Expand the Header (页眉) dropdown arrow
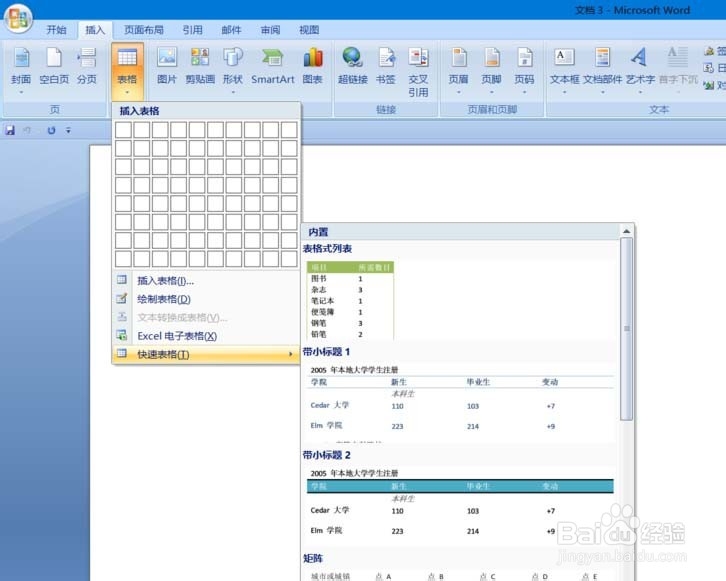 (x=458, y=92)
